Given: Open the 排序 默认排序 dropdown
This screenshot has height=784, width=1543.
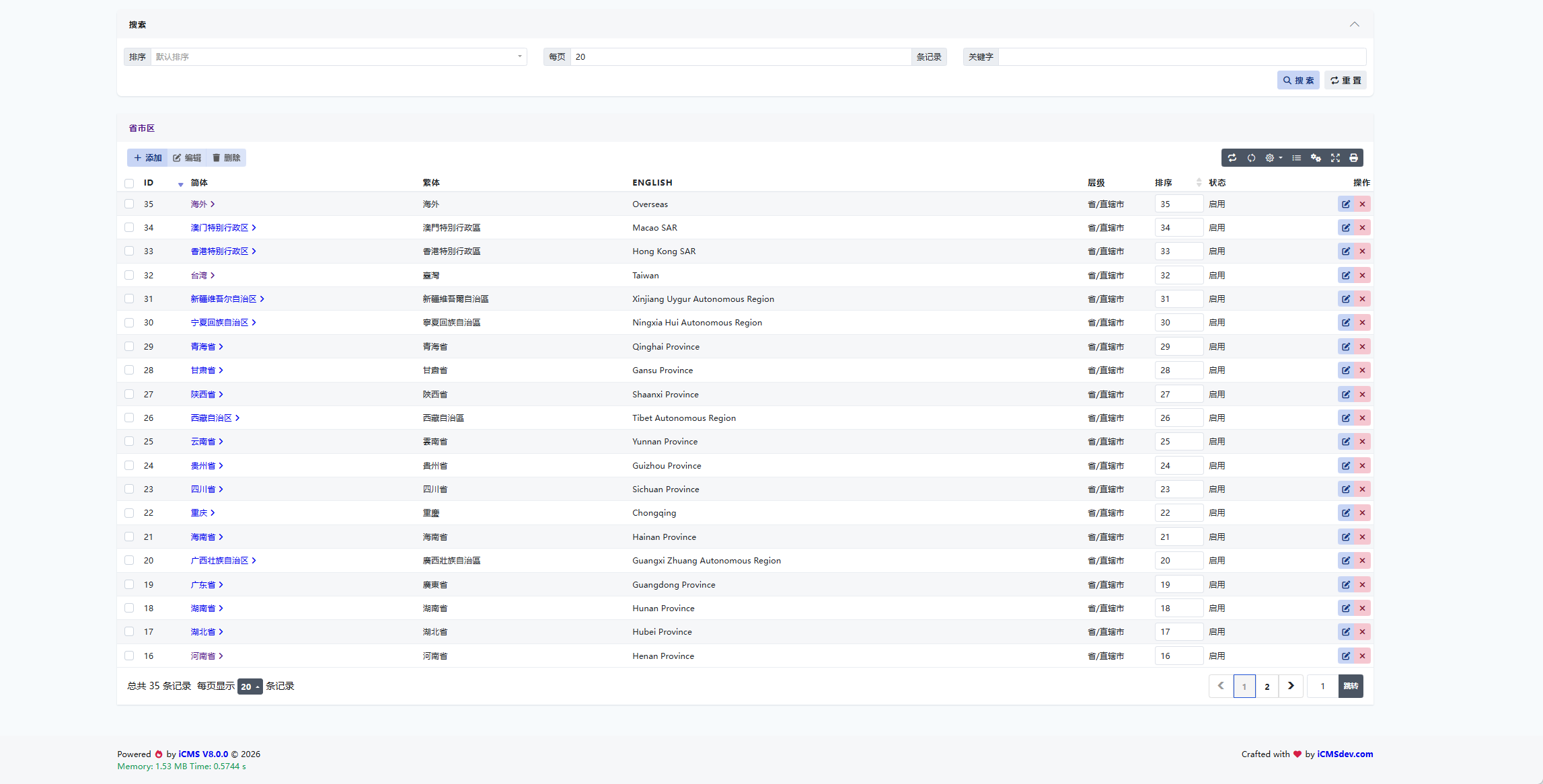Looking at the screenshot, I should (338, 57).
